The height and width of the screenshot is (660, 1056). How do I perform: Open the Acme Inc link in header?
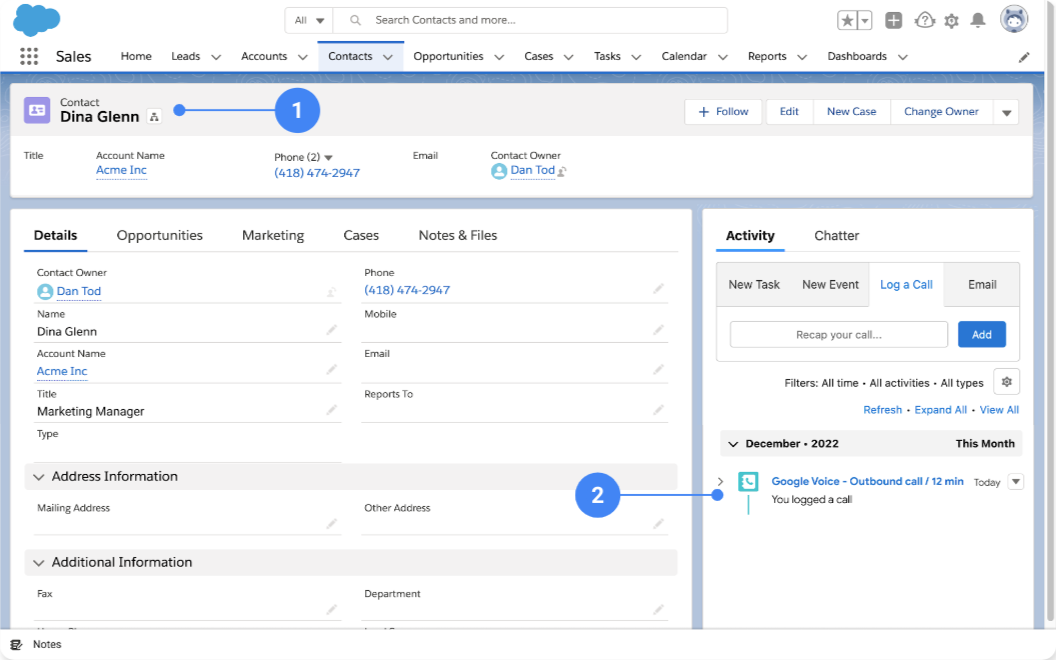[x=121, y=170]
